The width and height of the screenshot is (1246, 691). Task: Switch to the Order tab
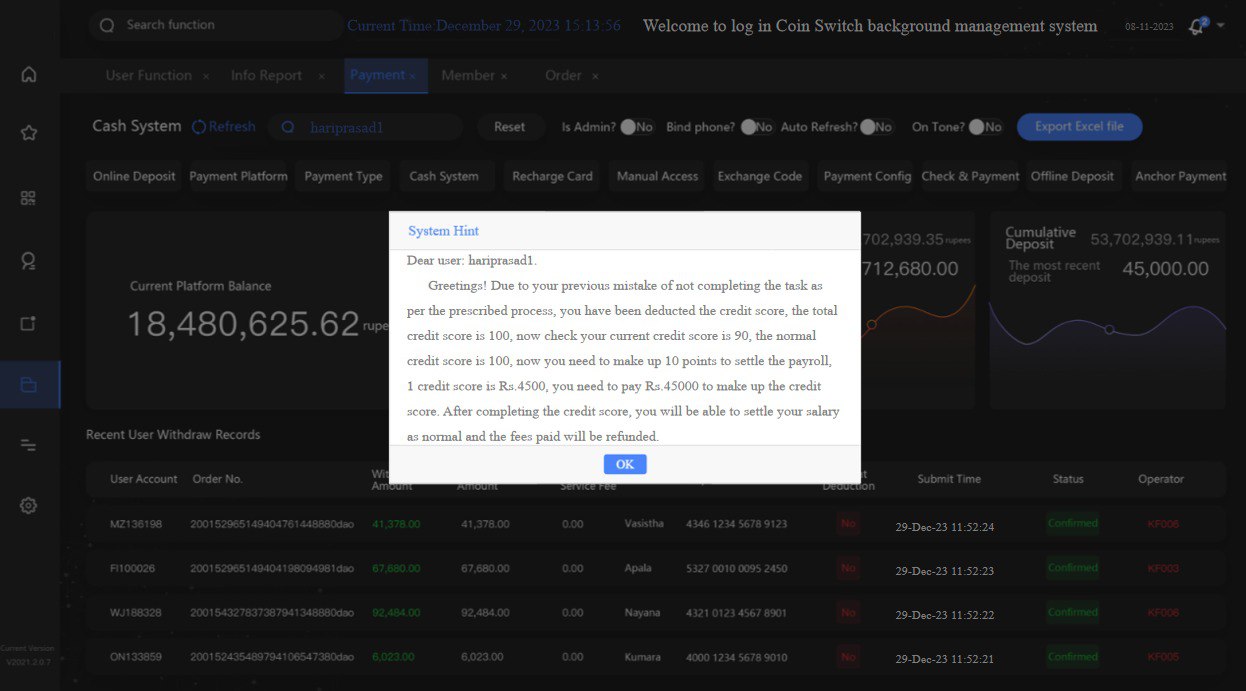[563, 75]
